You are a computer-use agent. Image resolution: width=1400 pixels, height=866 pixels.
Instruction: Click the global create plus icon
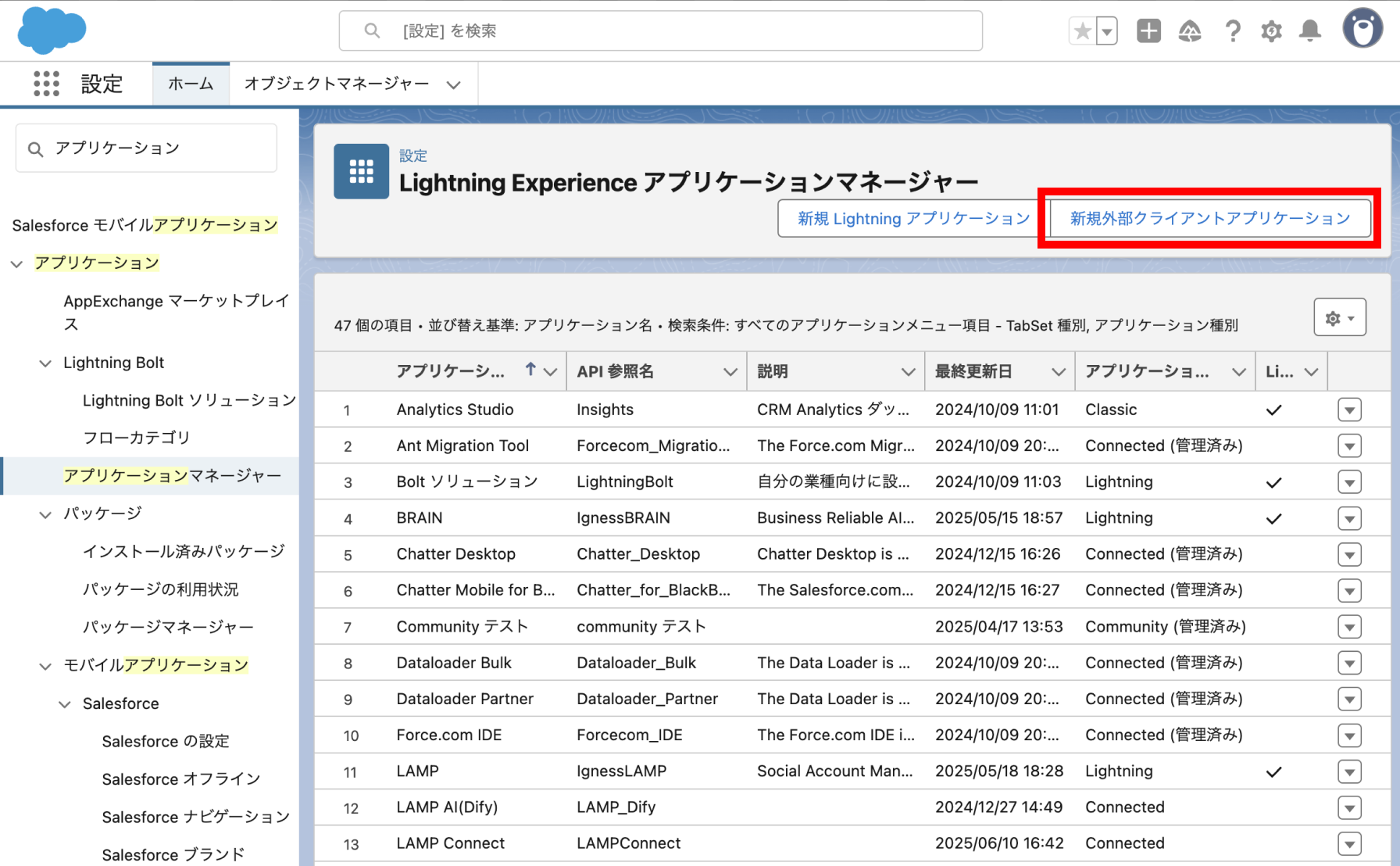tap(1148, 31)
